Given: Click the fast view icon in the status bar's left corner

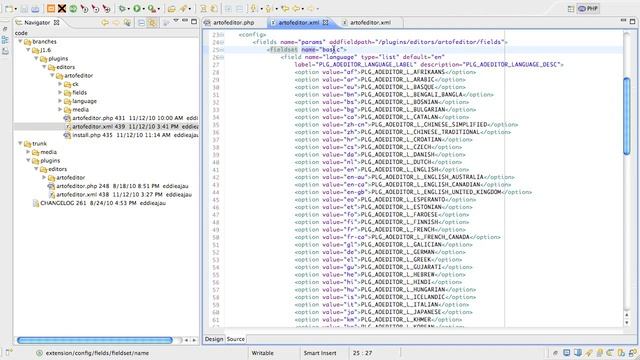Looking at the screenshot, I should (x=9, y=353).
